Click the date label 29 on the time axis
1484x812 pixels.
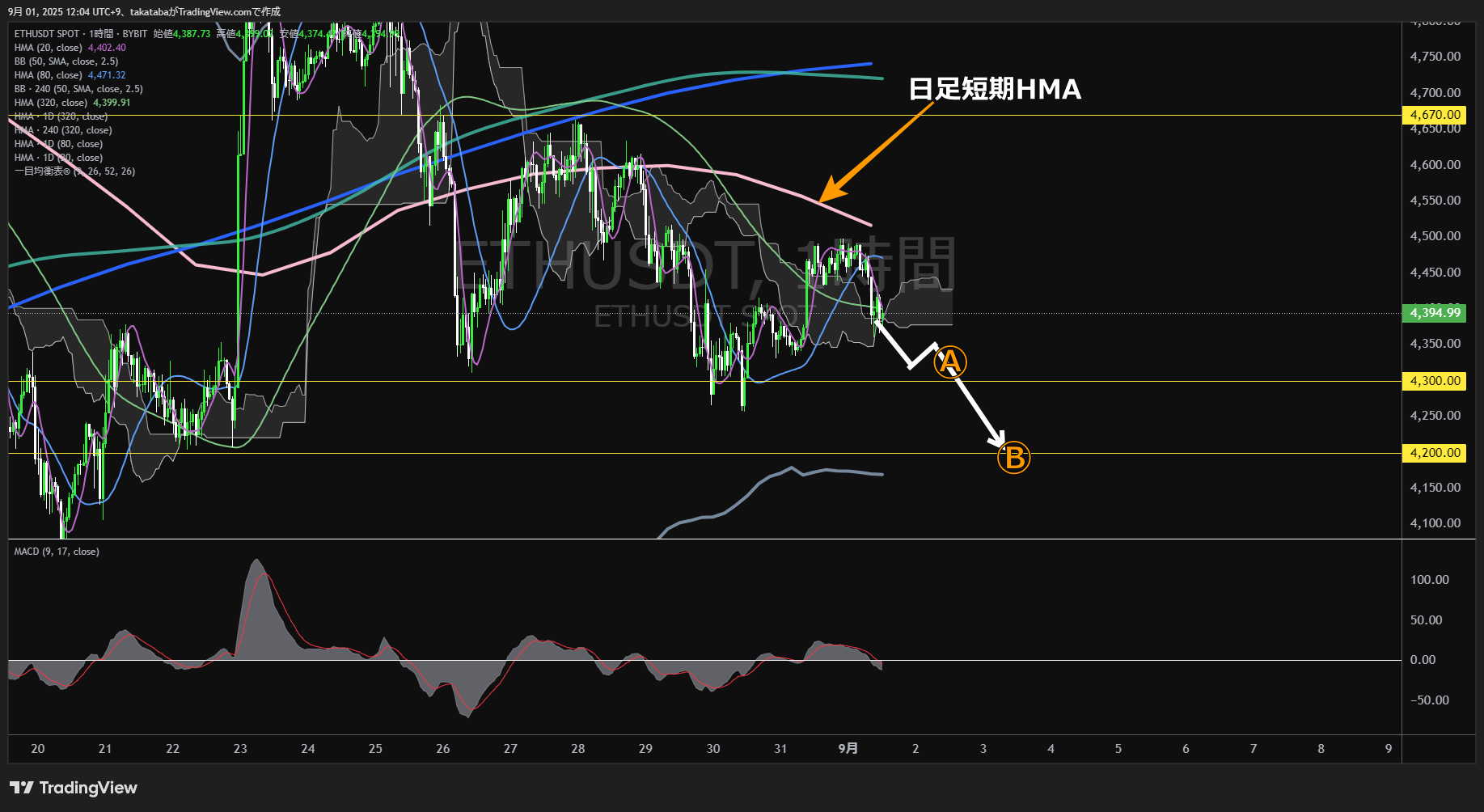click(645, 749)
